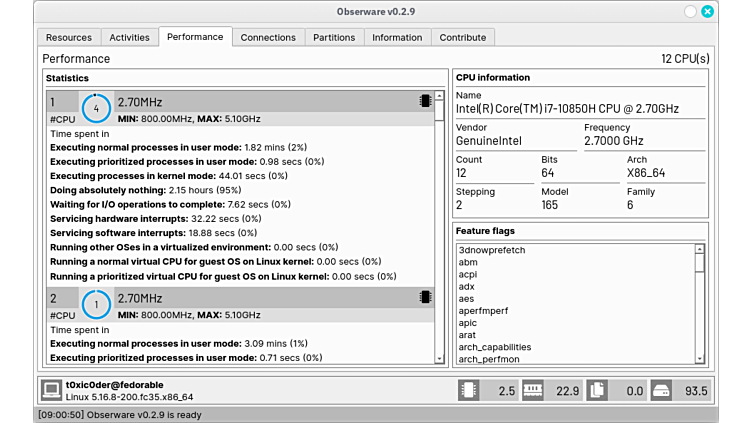Viewport: 752px width, 423px height.
Task: Click the swap pages icon in status bar
Action: click(597, 390)
